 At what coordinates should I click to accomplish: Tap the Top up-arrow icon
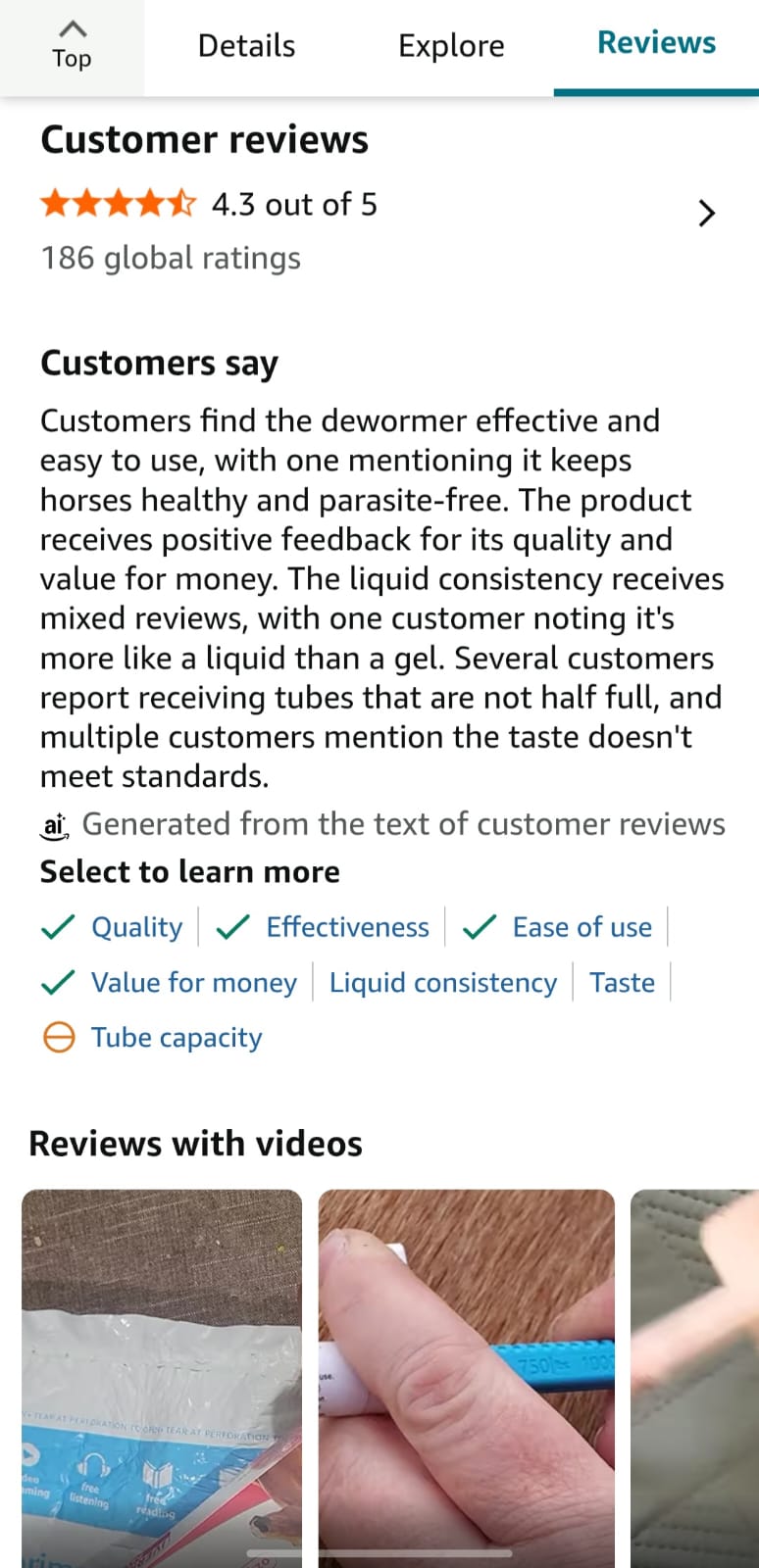pyautogui.click(x=73, y=29)
